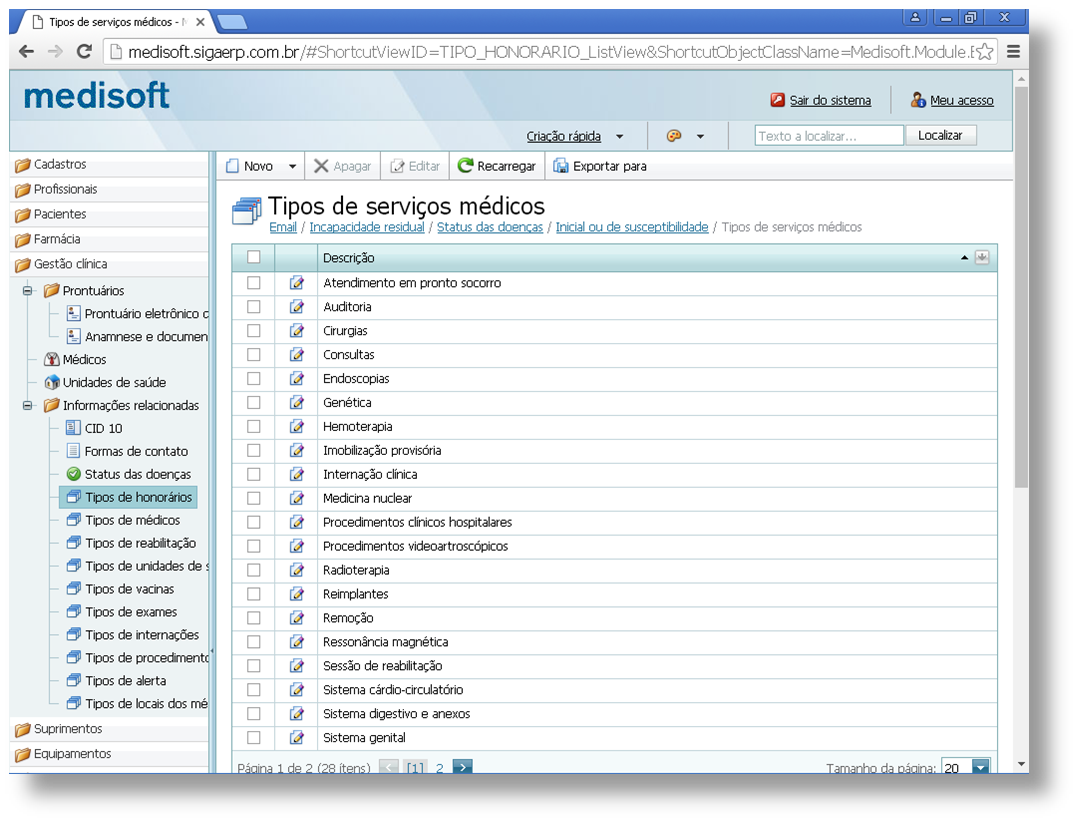Screen dimensions: 1078x823
Task: Open the Novo dropdown arrow
Action: point(292,166)
